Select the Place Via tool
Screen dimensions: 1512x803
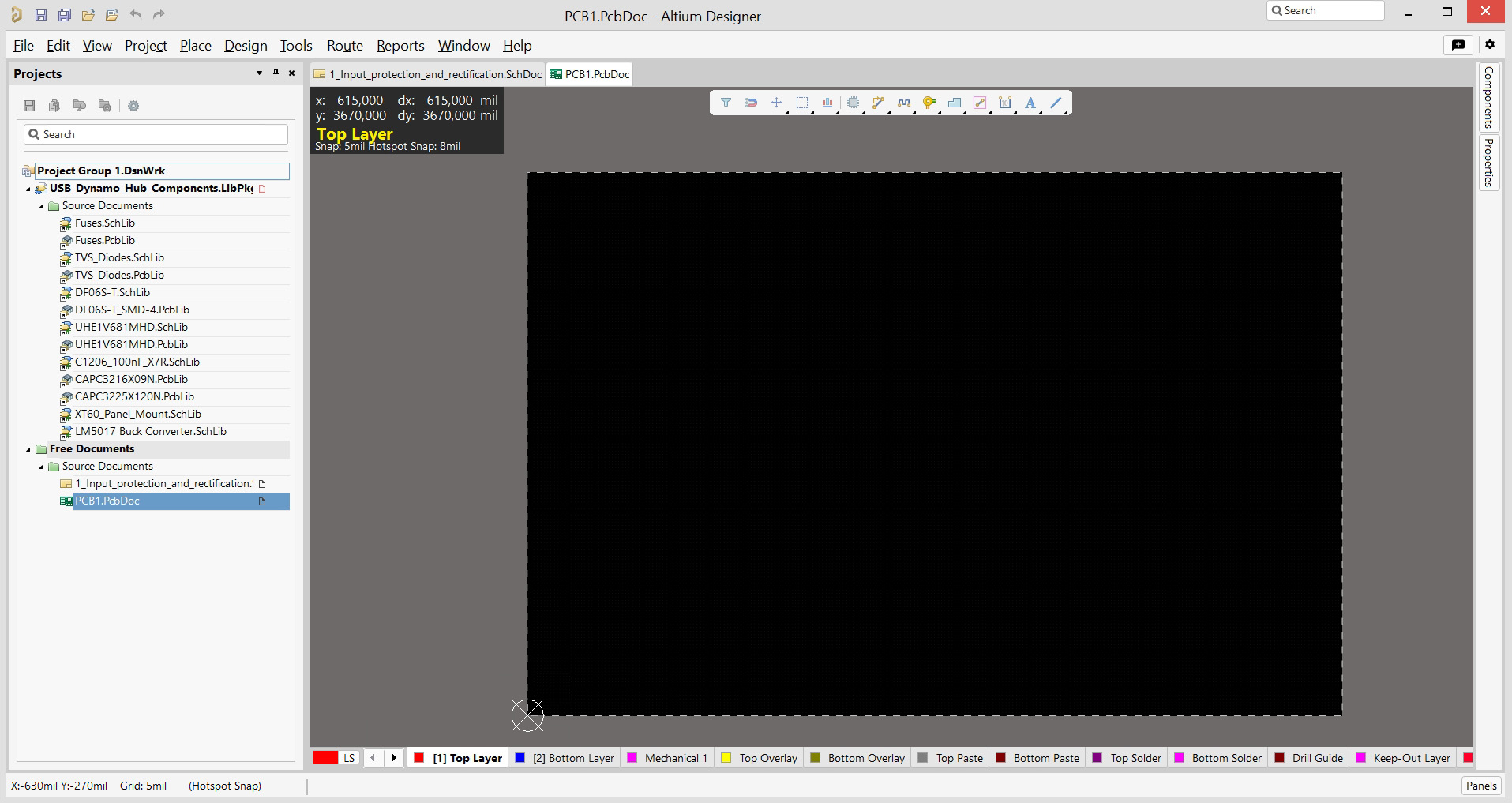(x=929, y=103)
